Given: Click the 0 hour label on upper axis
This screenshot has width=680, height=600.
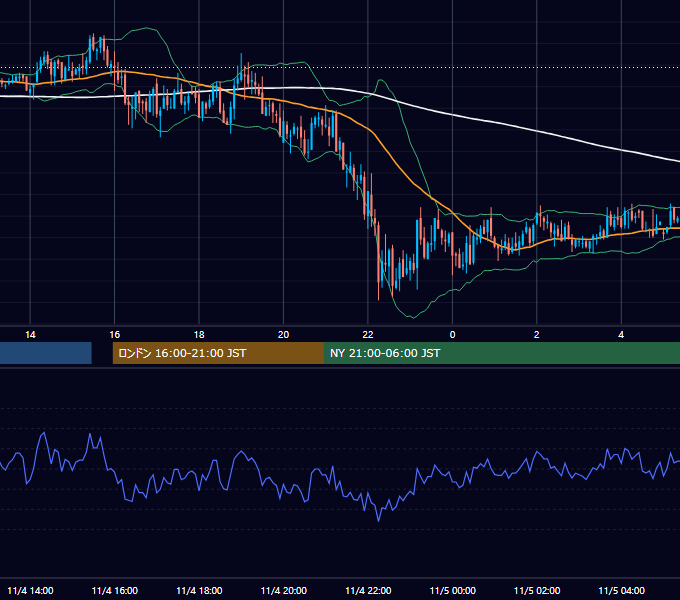Looking at the screenshot, I should [452, 335].
